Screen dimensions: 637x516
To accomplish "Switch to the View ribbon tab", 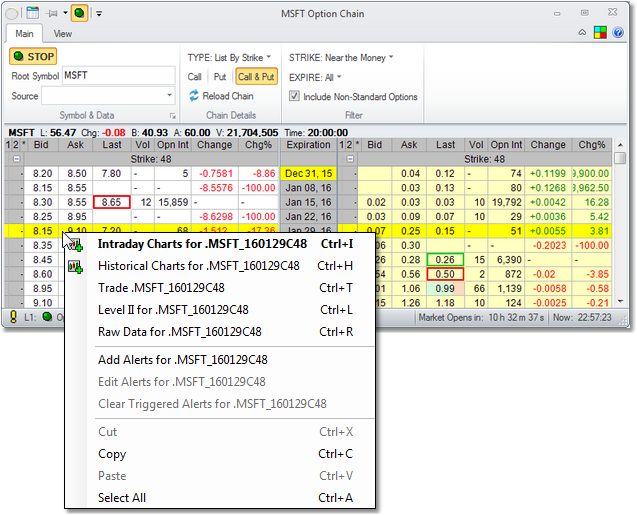I will pos(63,34).
